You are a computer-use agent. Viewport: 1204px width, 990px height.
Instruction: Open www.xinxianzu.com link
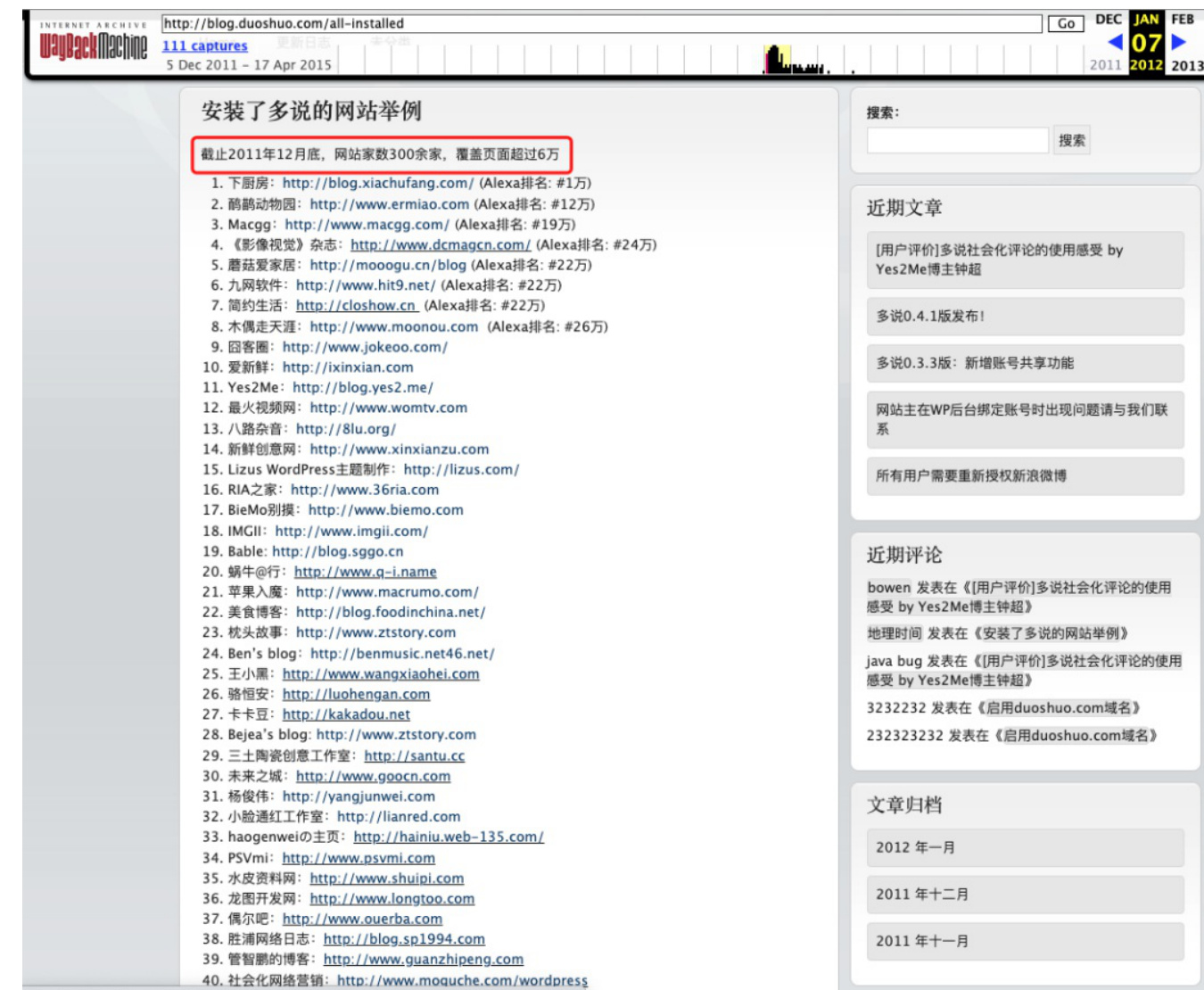coord(399,449)
